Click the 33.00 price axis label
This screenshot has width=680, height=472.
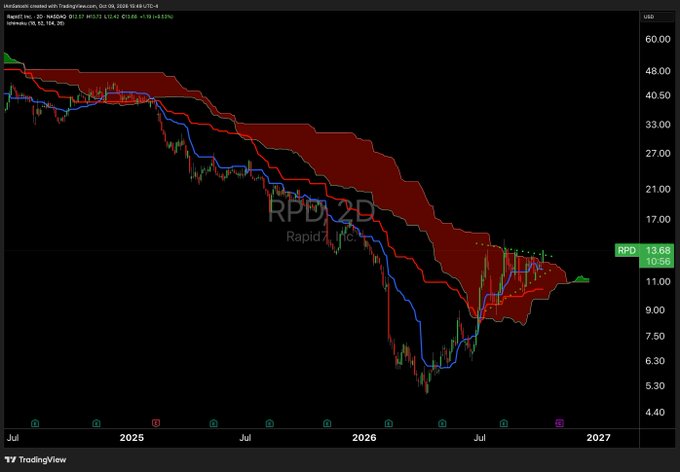[657, 125]
